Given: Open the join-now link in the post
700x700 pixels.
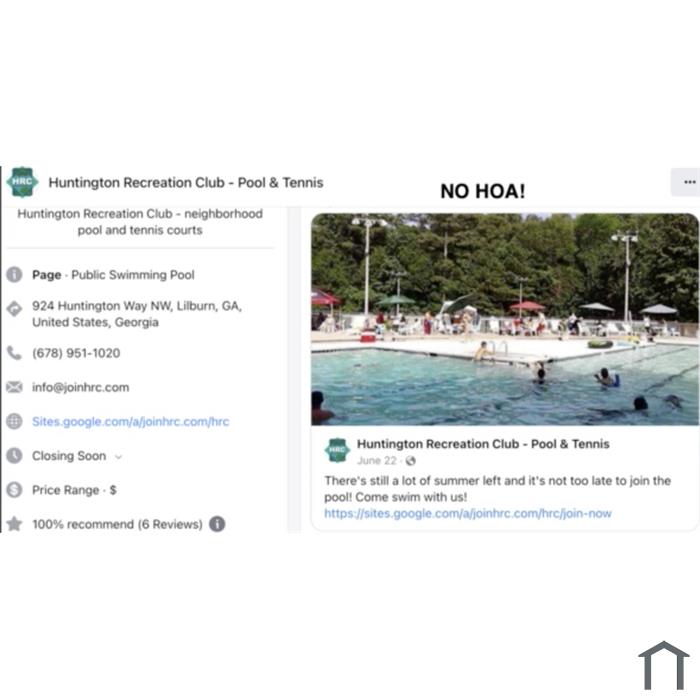Looking at the screenshot, I should (x=468, y=513).
